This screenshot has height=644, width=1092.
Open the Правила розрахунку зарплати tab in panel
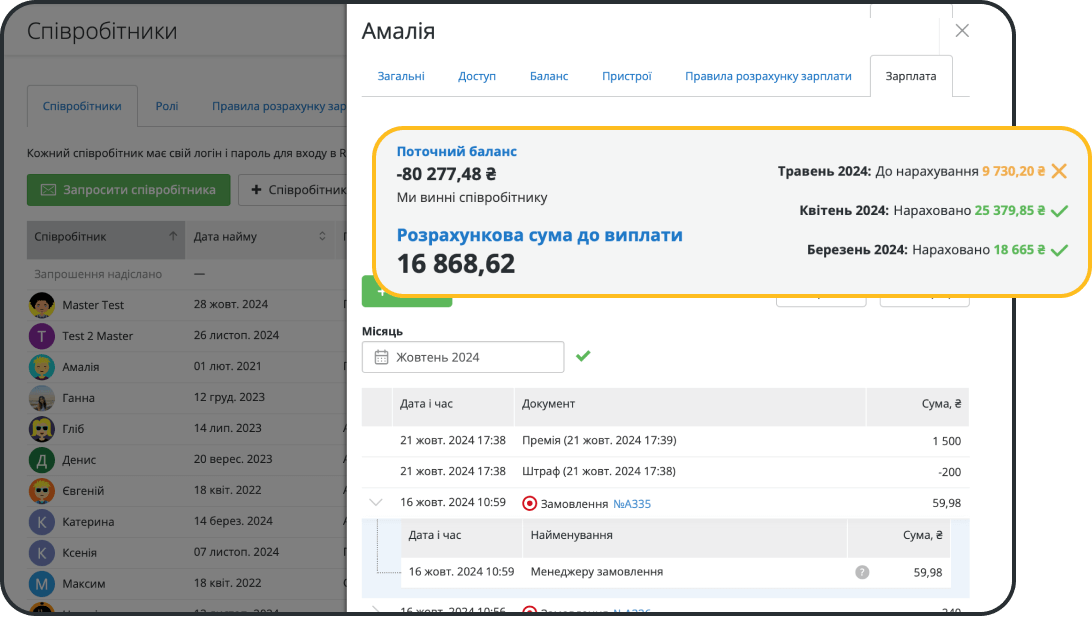768,76
